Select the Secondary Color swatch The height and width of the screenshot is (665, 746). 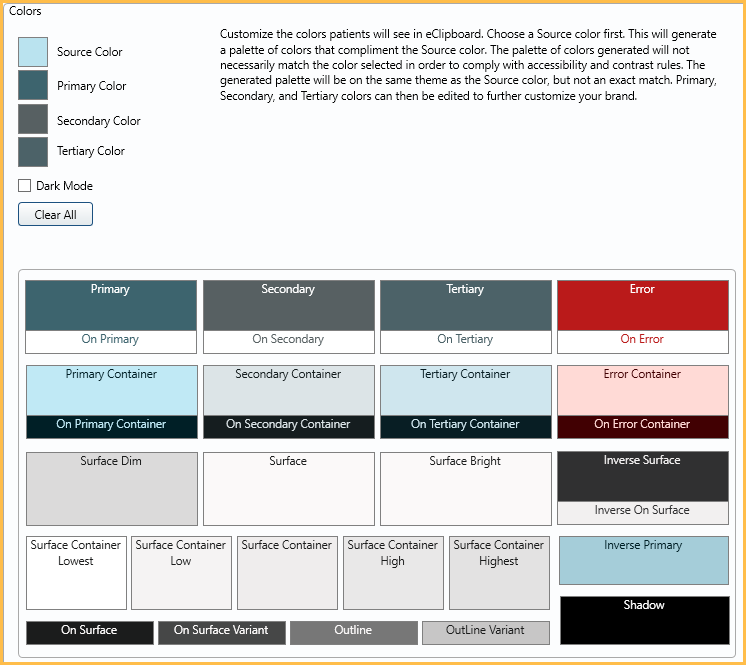(x=33, y=120)
